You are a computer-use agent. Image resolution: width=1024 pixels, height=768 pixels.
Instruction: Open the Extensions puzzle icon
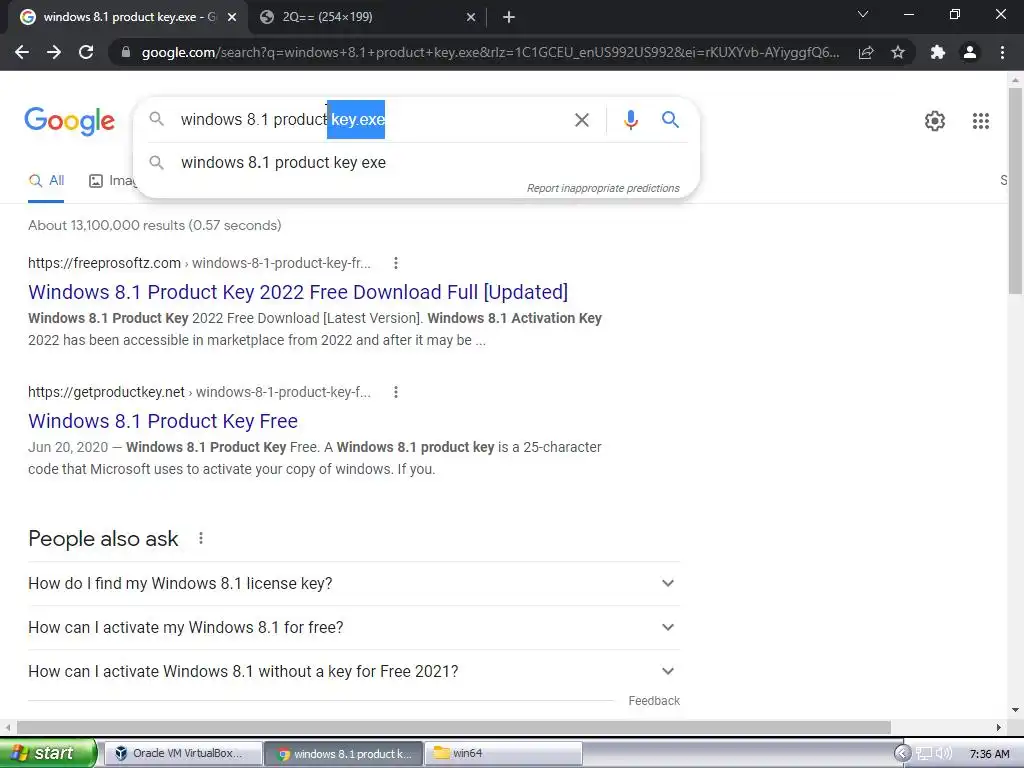tap(938, 52)
